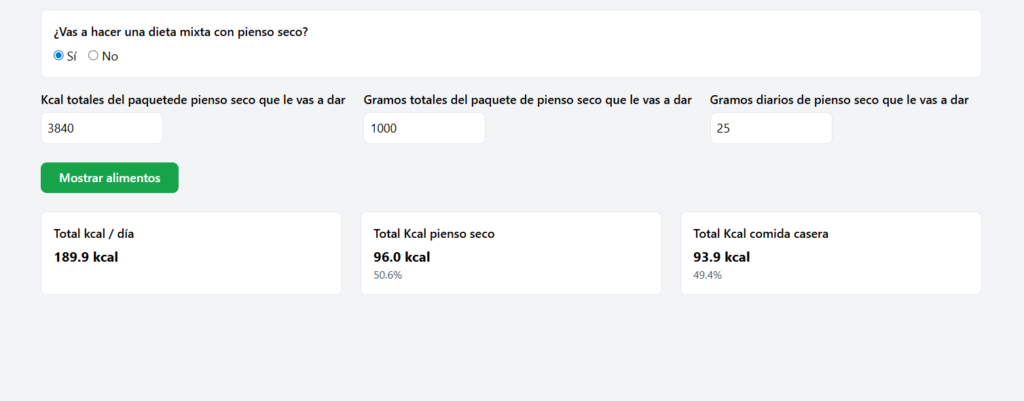Click the 50.6% dry food percentage
This screenshot has height=401, width=1024.
click(388, 274)
